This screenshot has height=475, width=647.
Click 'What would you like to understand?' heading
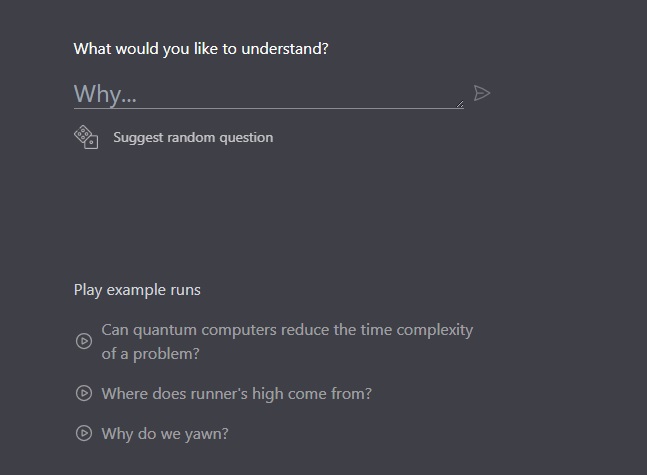tap(201, 48)
